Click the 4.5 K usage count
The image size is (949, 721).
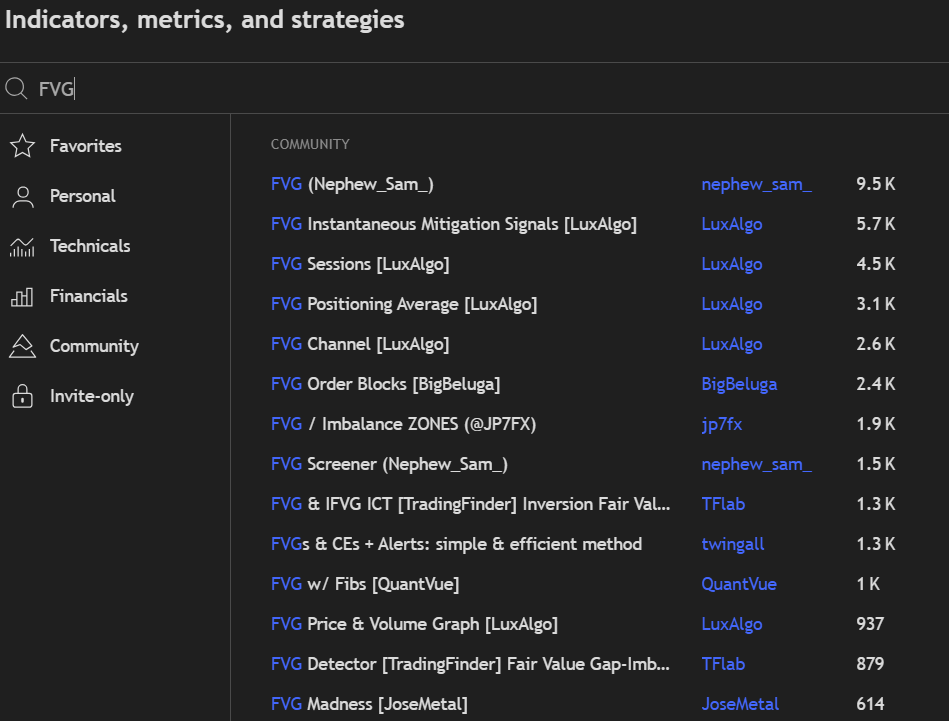tap(876, 264)
